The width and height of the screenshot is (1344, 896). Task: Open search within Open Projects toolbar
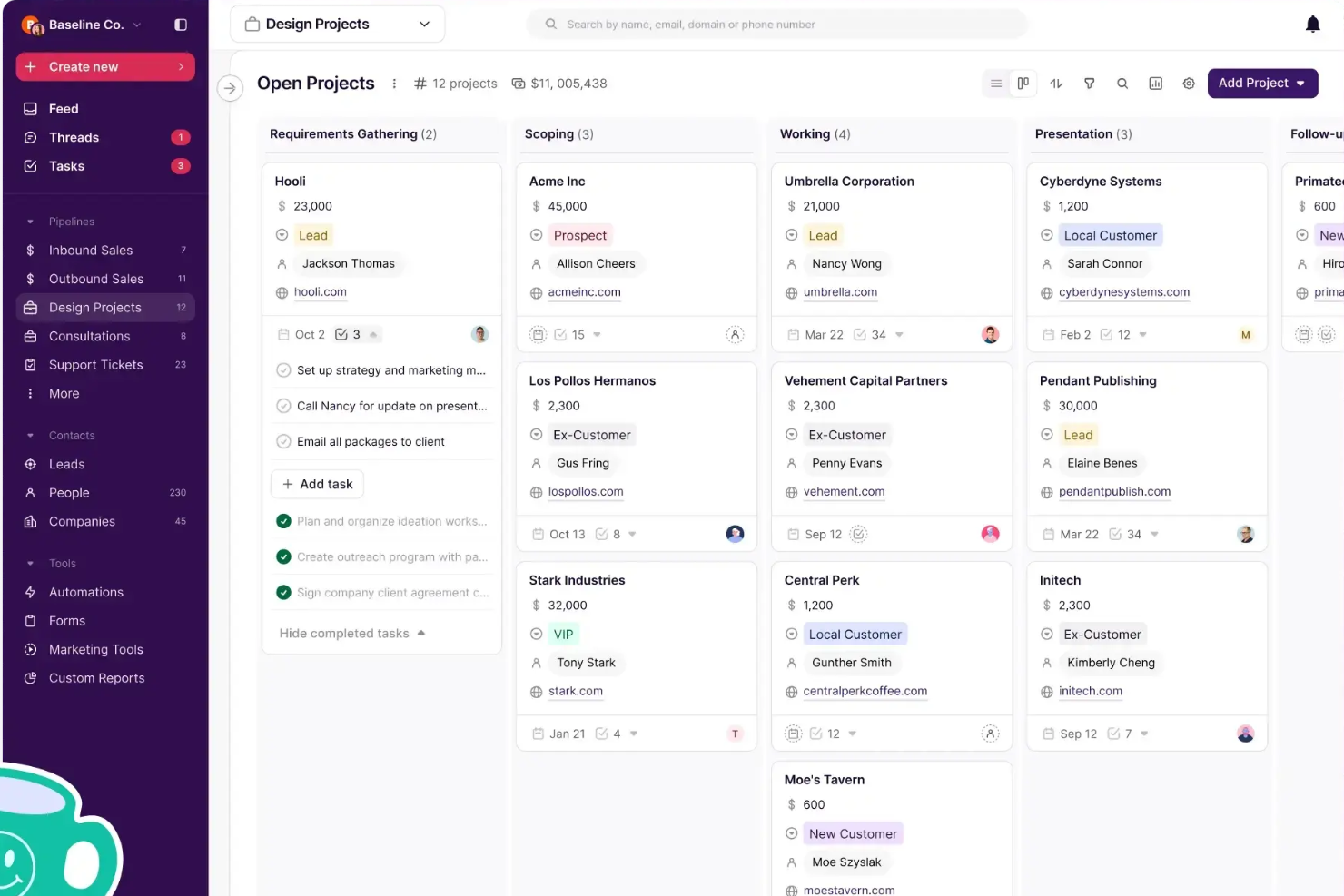(x=1122, y=83)
